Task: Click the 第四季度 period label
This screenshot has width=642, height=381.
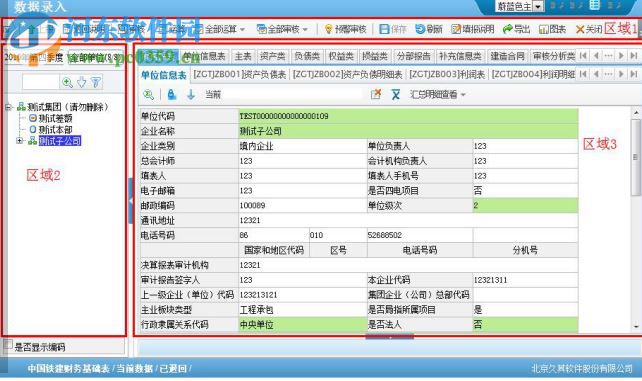Action: (x=46, y=58)
